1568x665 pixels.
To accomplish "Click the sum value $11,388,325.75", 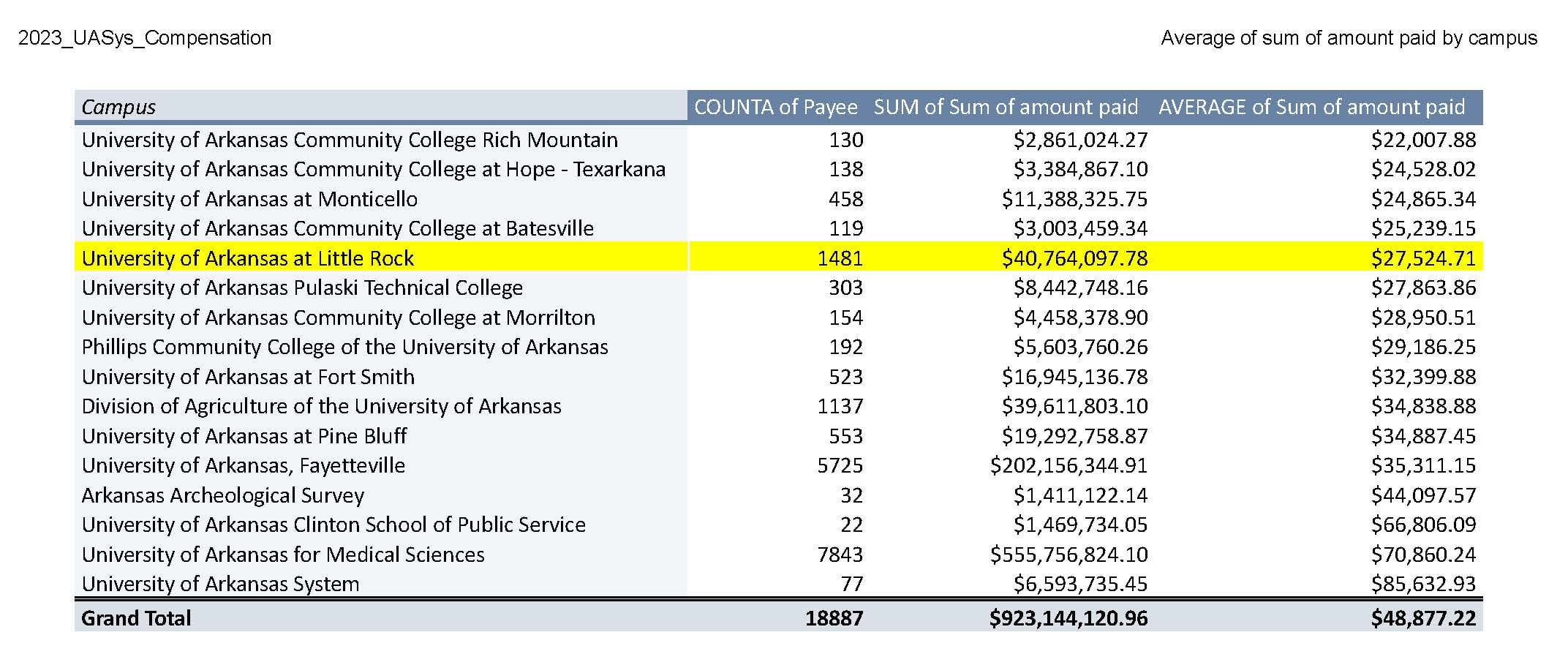I will pyautogui.click(x=1075, y=199).
